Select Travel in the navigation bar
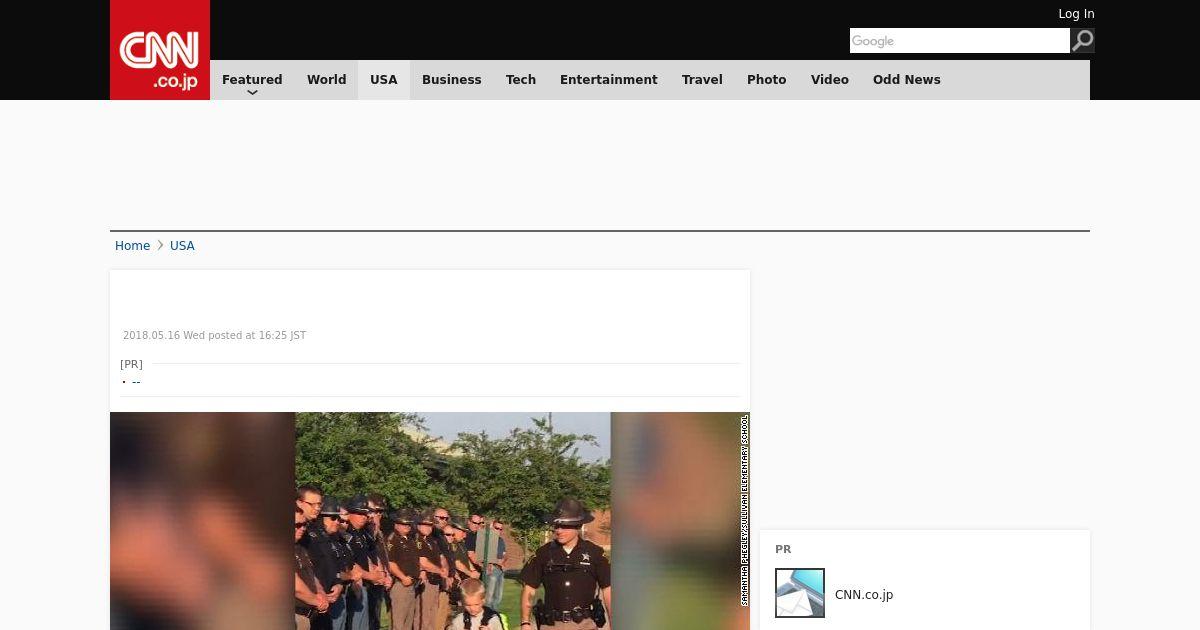The image size is (1200, 630). tap(702, 80)
